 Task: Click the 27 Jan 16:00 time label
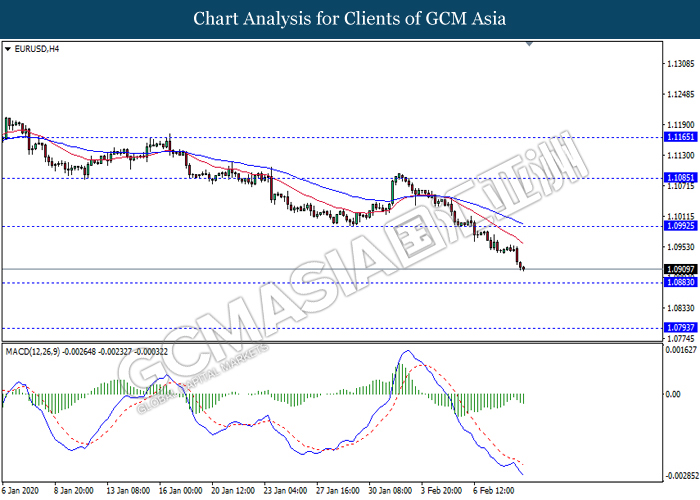click(338, 491)
